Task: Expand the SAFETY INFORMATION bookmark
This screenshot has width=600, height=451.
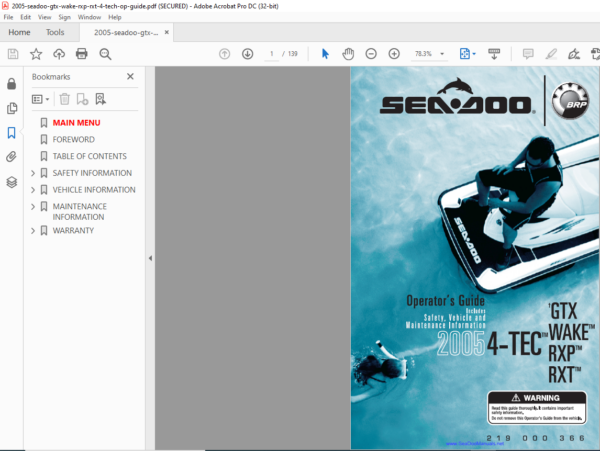Action: [33, 173]
